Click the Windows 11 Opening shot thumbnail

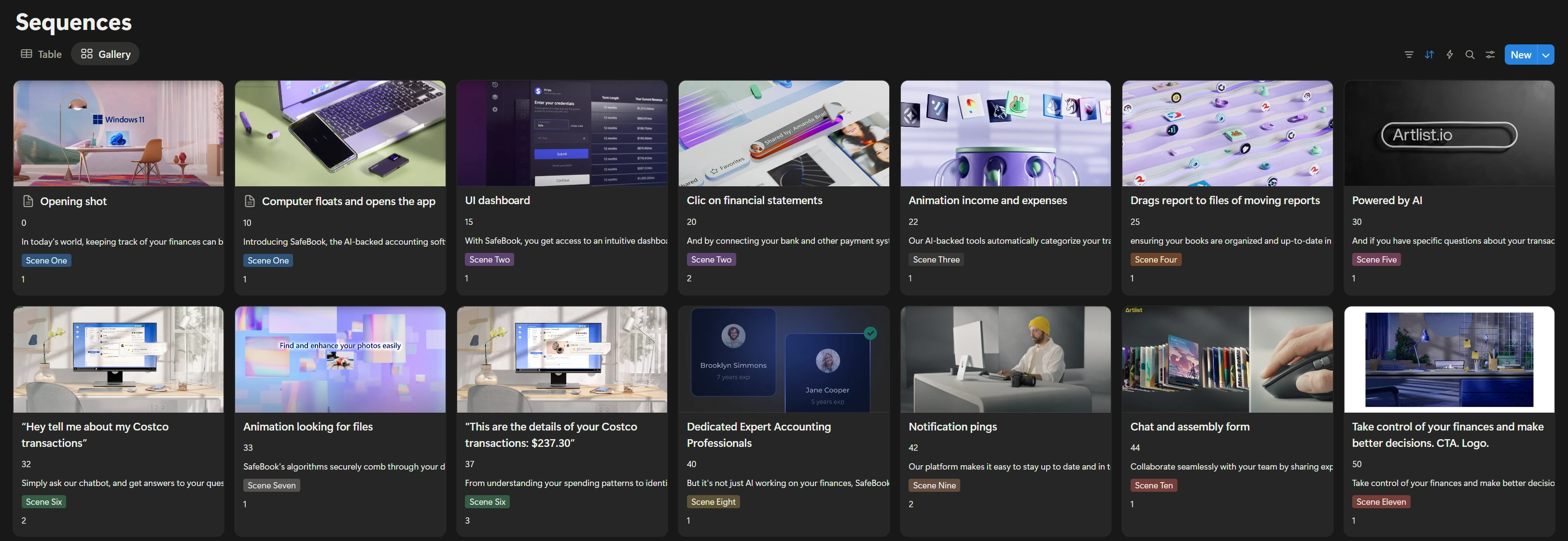[118, 134]
